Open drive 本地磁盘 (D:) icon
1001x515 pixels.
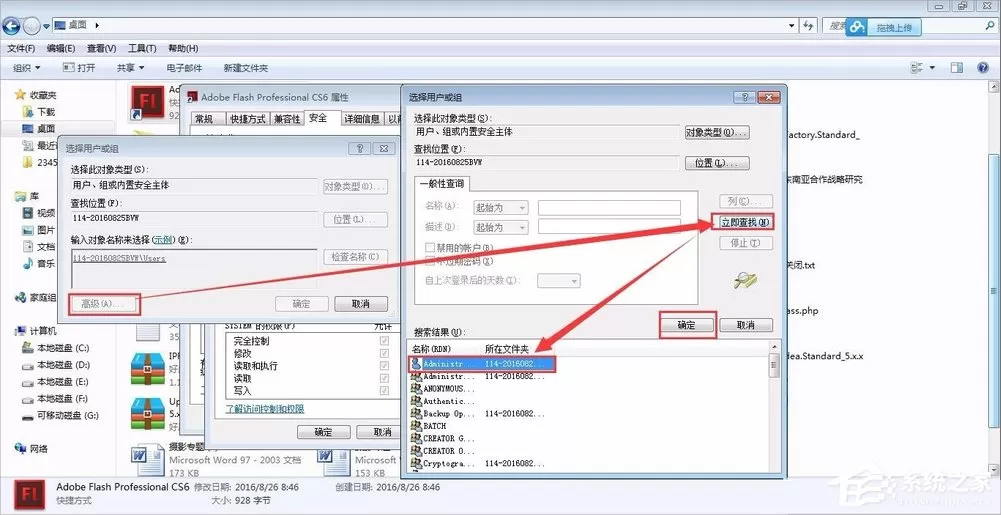pyautogui.click(x=27, y=365)
